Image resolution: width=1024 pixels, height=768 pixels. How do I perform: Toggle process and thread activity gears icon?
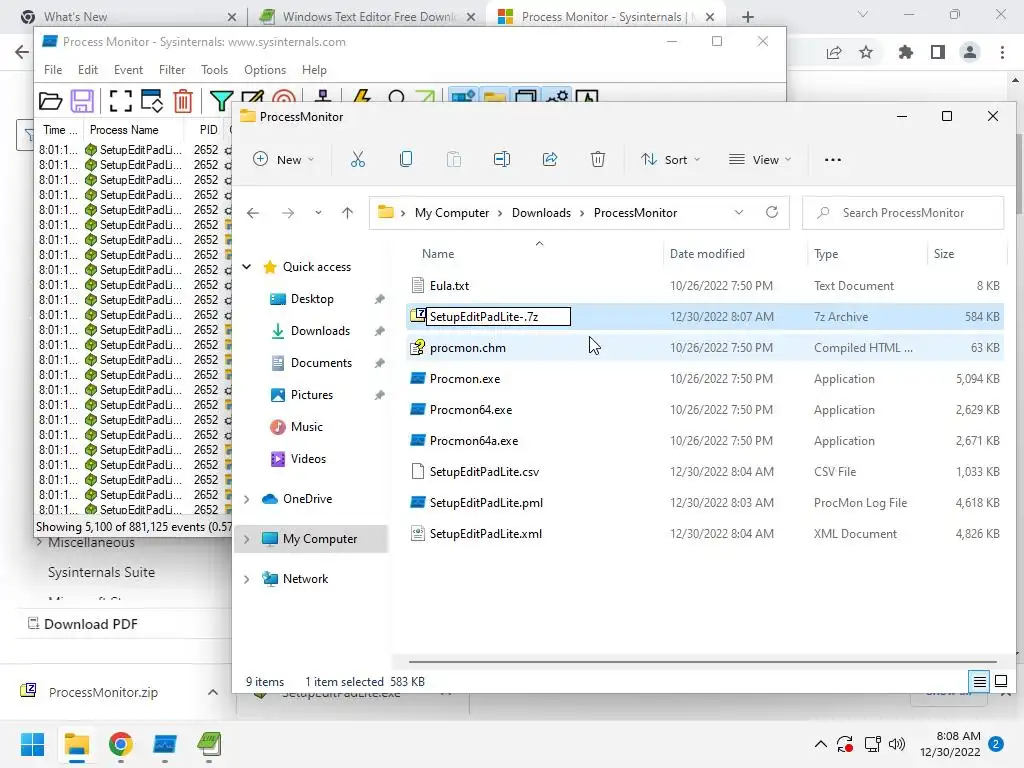(557, 97)
